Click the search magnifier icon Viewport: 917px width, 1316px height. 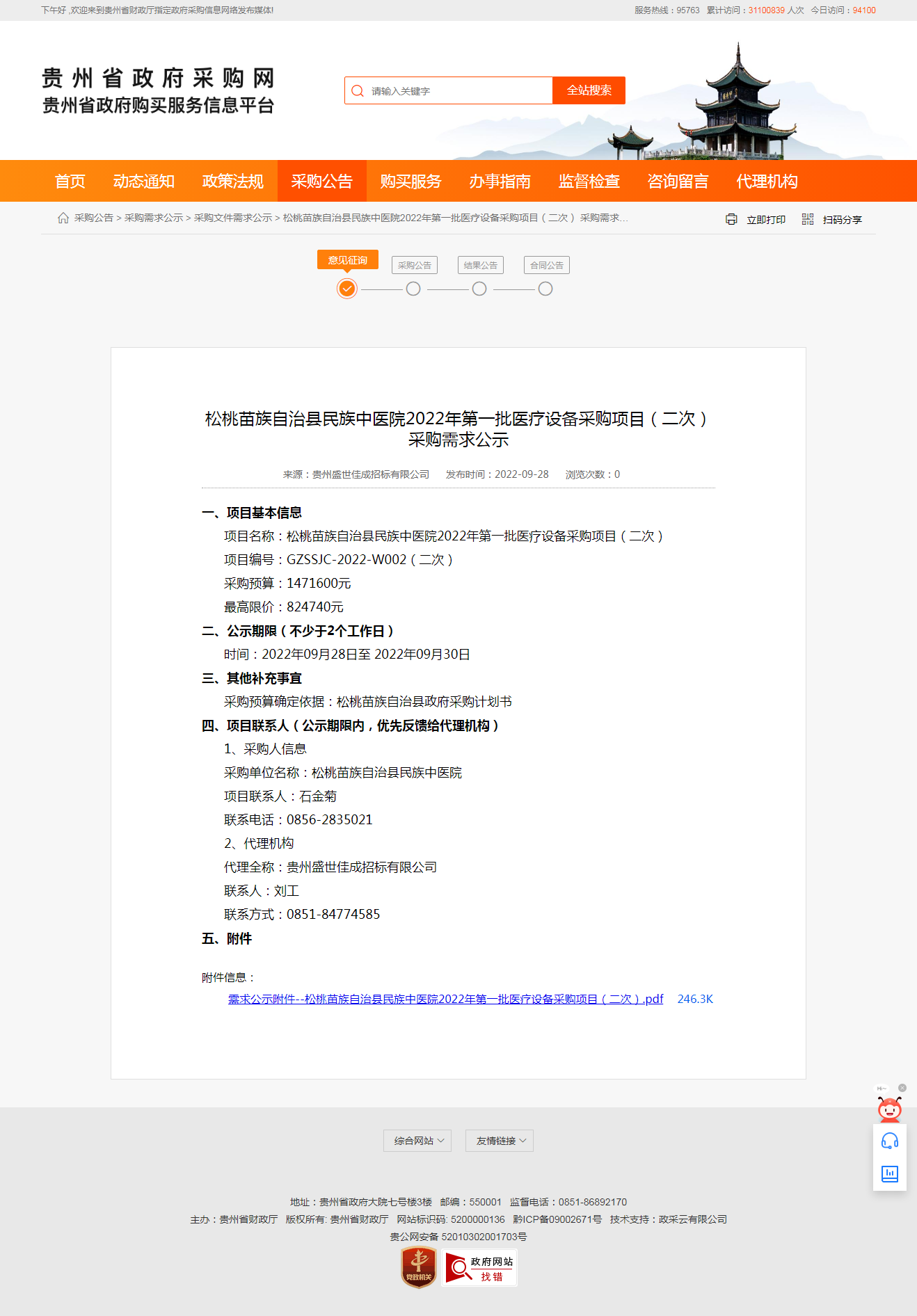click(358, 91)
